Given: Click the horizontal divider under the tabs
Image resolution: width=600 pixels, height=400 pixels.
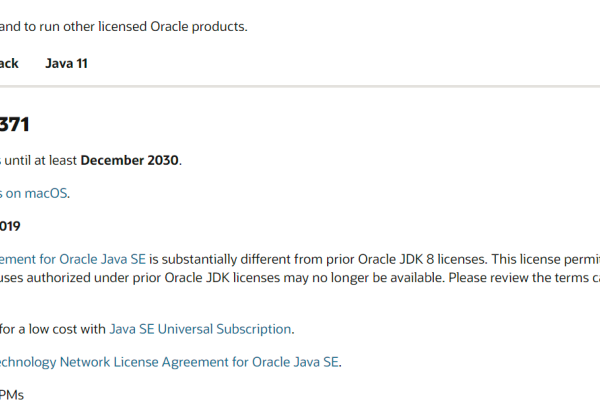Looking at the screenshot, I should point(300,86).
